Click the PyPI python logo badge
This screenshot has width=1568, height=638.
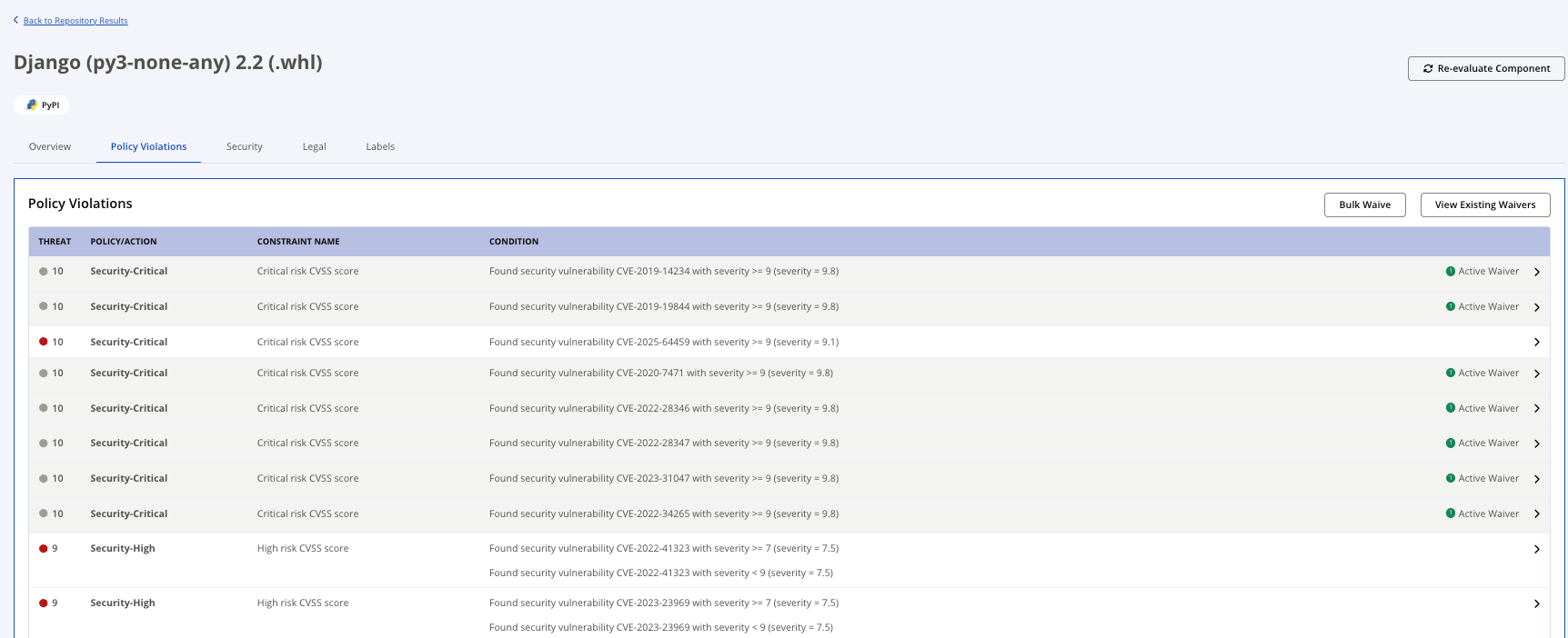pyautogui.click(x=41, y=105)
